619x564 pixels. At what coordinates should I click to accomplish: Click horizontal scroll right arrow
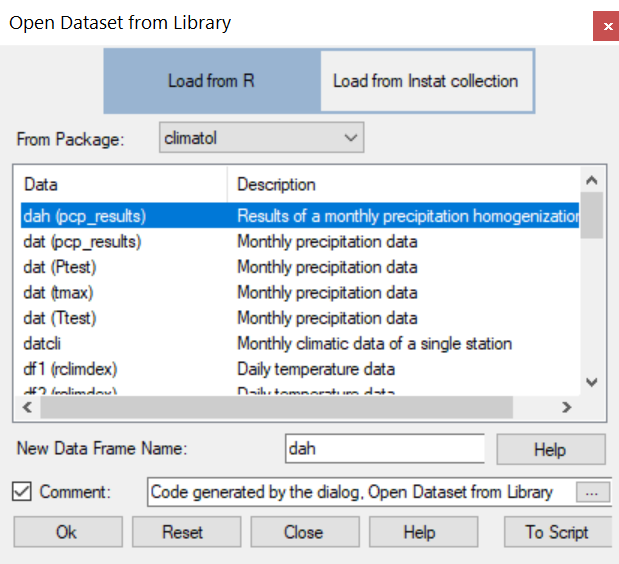point(567,407)
